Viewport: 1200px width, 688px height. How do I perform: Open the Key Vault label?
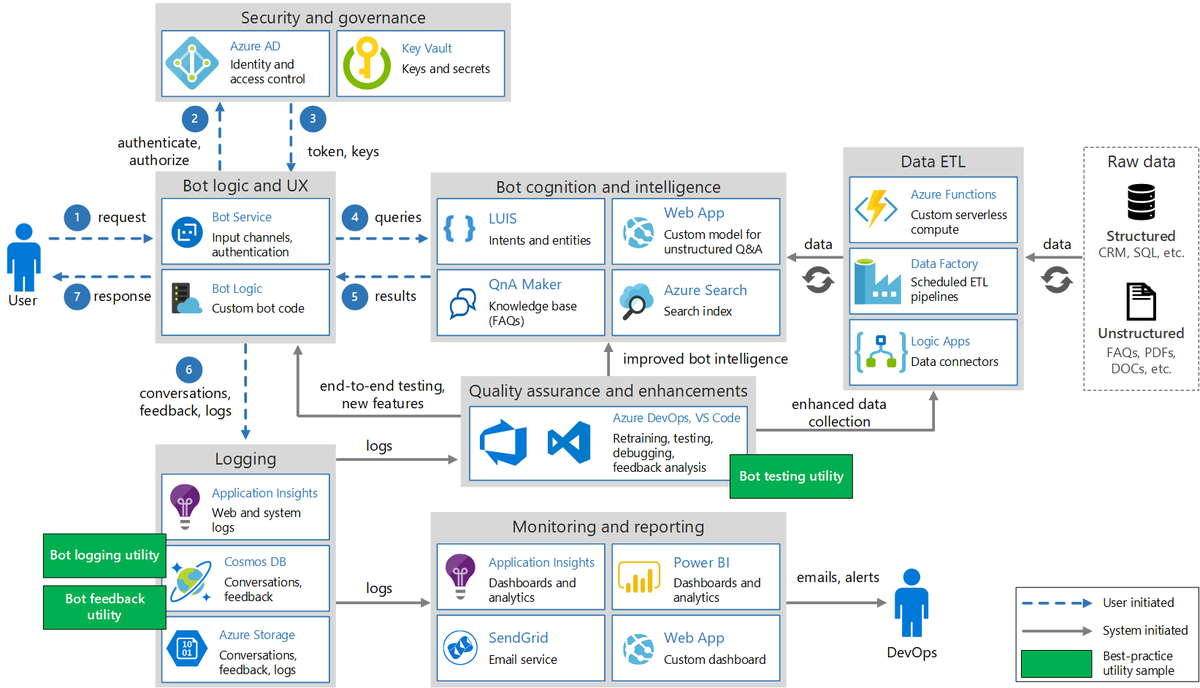click(x=427, y=48)
